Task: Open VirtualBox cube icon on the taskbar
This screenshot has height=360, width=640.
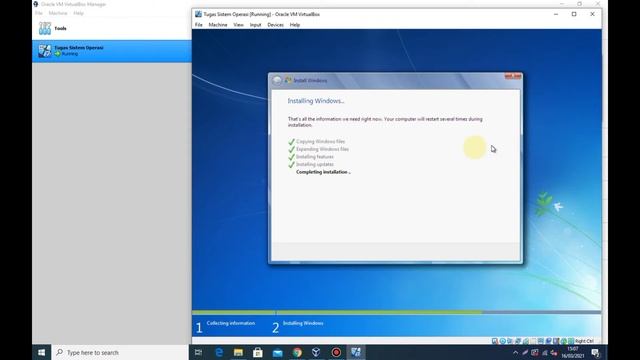Action: point(316,352)
